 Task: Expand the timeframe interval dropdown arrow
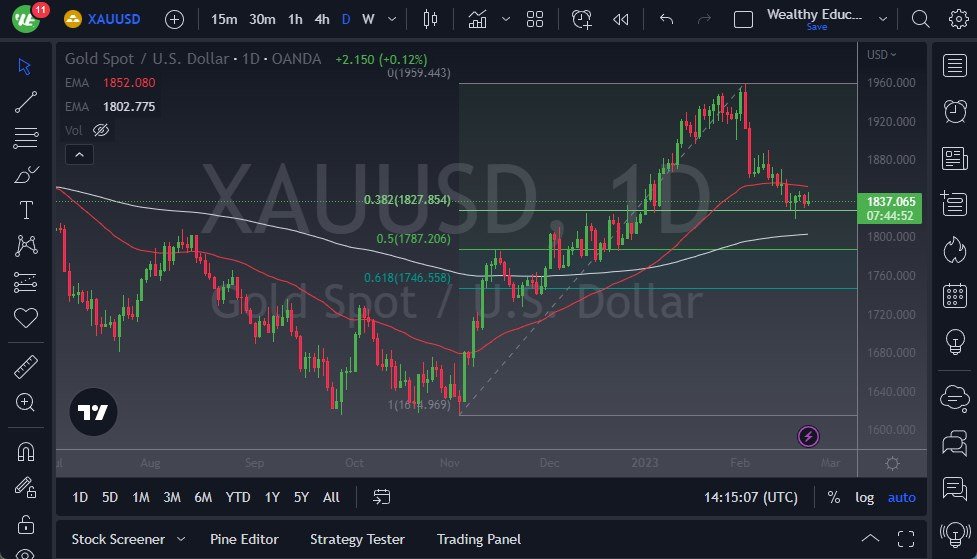click(x=392, y=19)
